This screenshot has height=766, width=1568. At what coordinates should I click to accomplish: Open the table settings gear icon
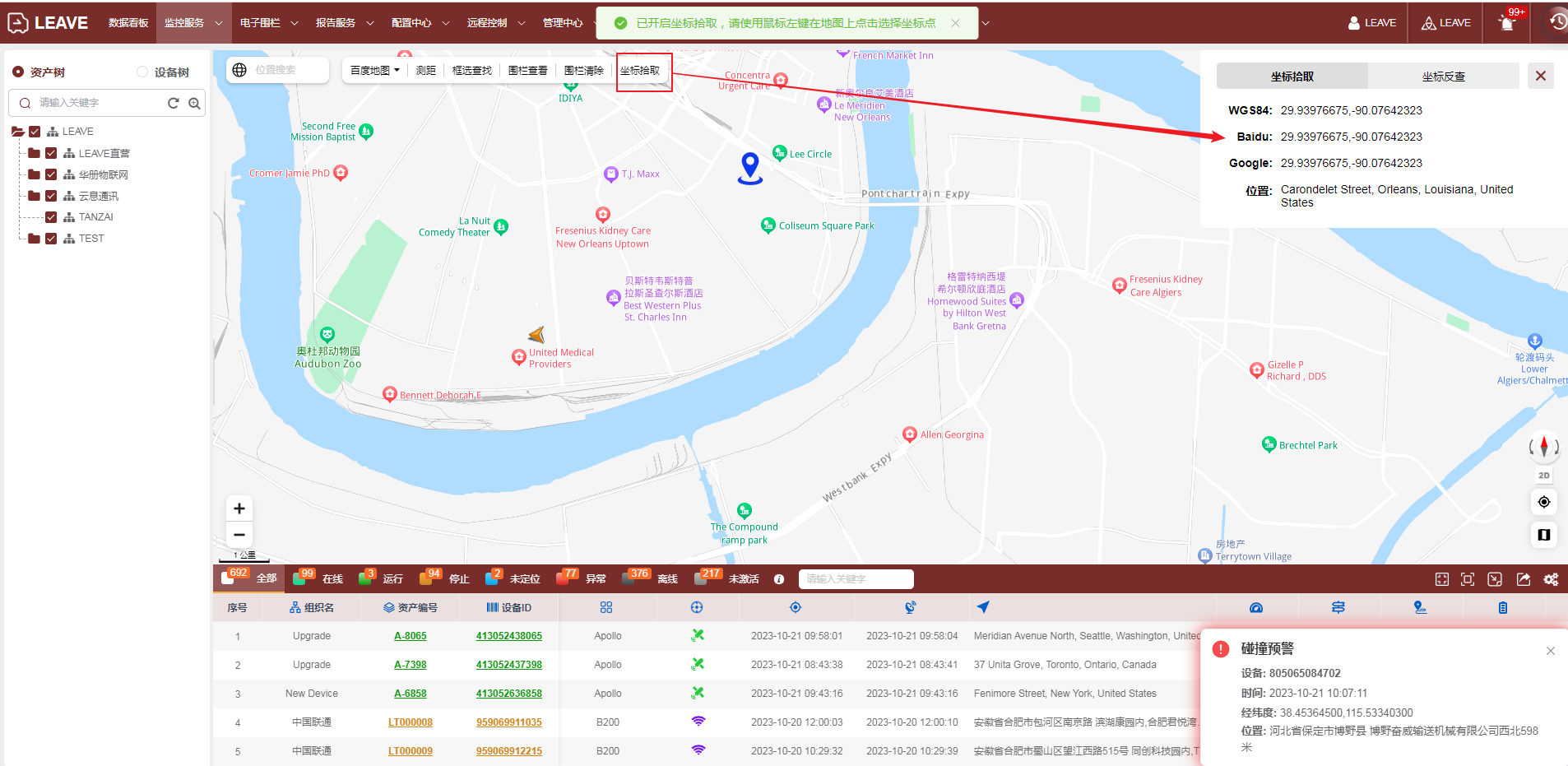click(x=1551, y=579)
